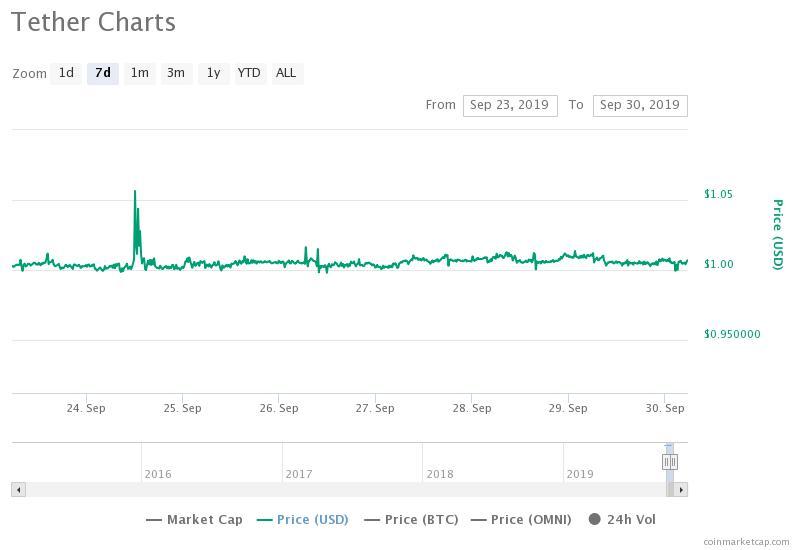Screen dimensions: 800x550
Task: Toggle the Price (OMNI) series
Action: coord(521,520)
